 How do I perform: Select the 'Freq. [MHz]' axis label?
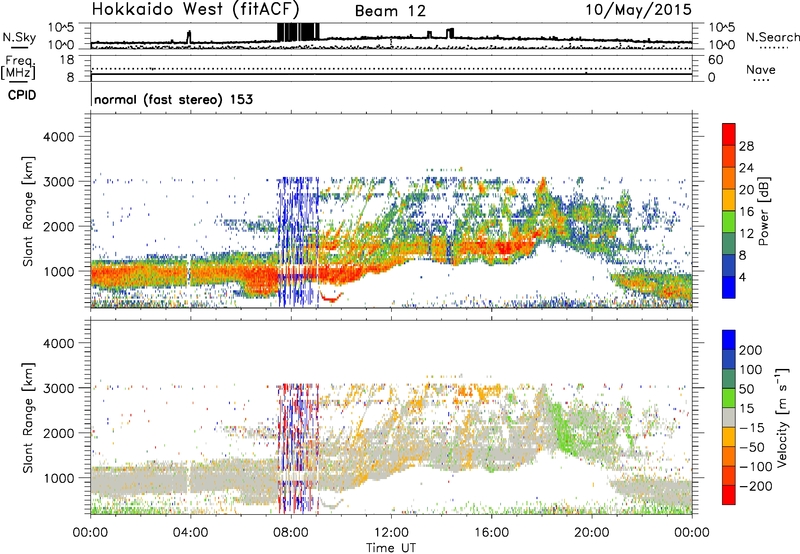tap(18, 67)
